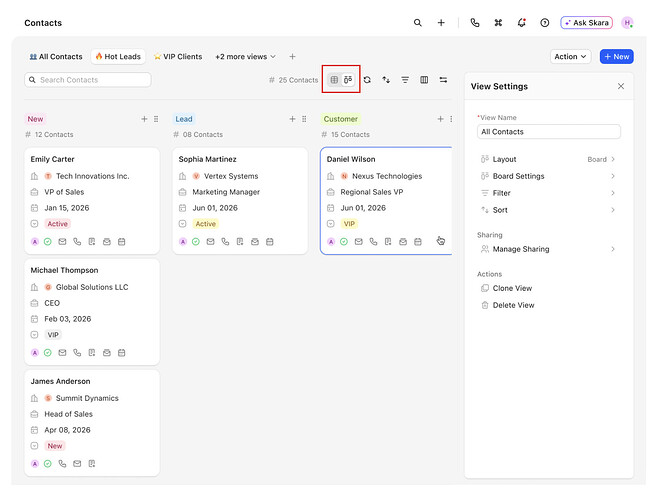The width and height of the screenshot is (653, 500).
Task: Click task checkmark on Emily Carter card
Action: coord(47,241)
